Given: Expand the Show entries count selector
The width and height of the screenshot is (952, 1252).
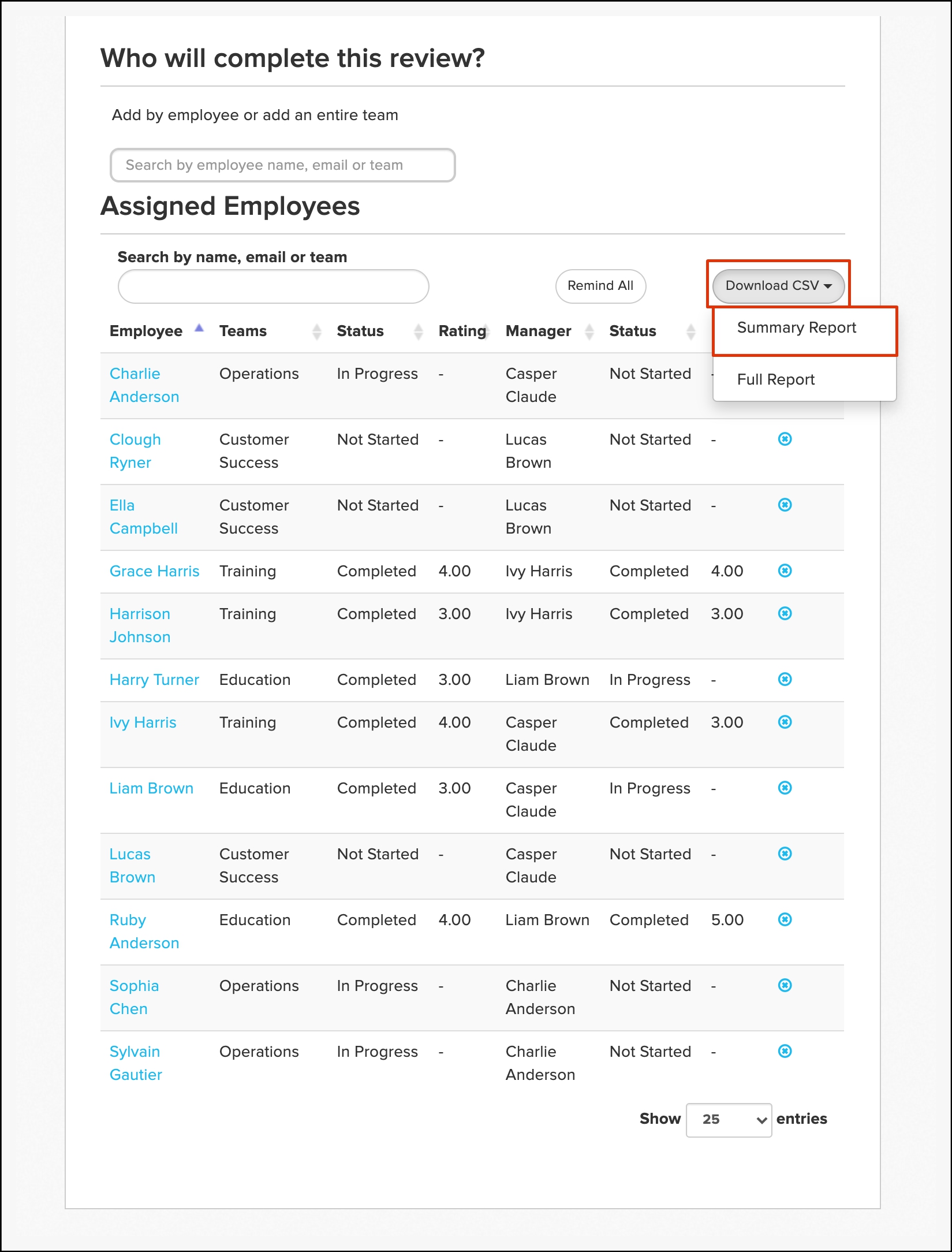Looking at the screenshot, I should [x=729, y=1120].
